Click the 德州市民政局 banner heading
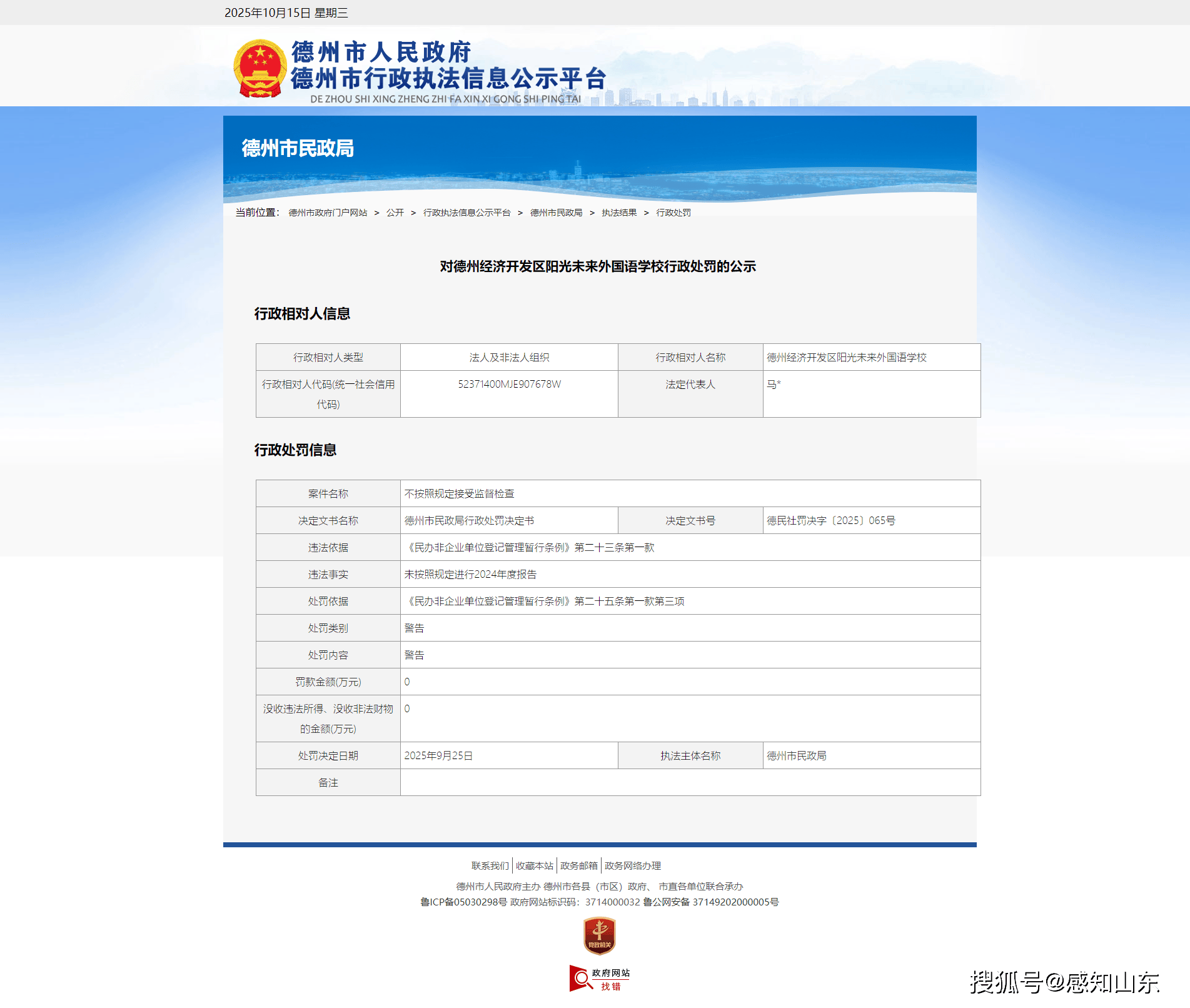Image resolution: width=1190 pixels, height=1008 pixels. [298, 148]
